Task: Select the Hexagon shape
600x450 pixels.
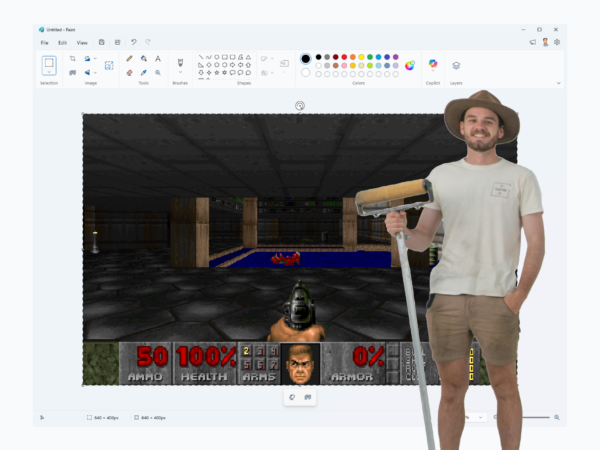Action: pyautogui.click(x=225, y=65)
